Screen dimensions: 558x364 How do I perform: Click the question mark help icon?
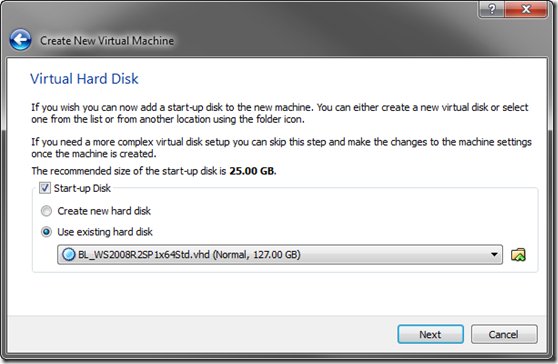pos(491,9)
